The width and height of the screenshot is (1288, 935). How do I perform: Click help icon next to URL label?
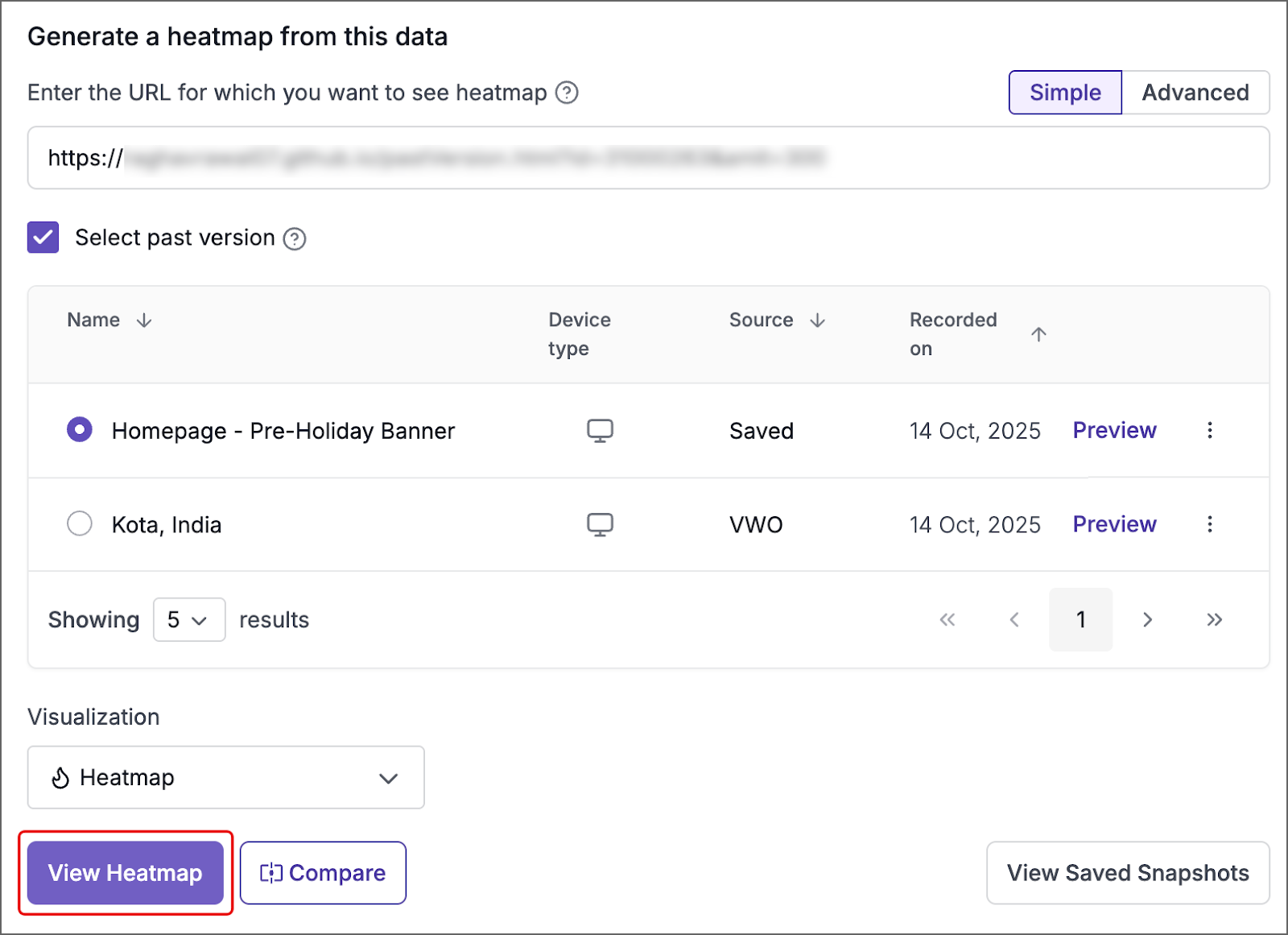567,93
